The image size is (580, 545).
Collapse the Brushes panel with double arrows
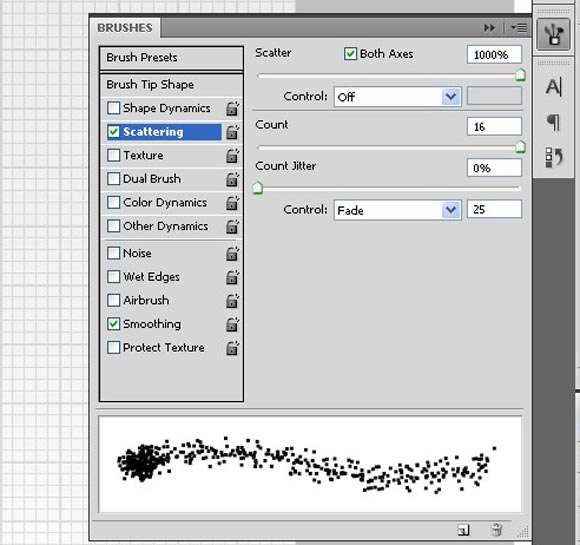pyautogui.click(x=489, y=28)
